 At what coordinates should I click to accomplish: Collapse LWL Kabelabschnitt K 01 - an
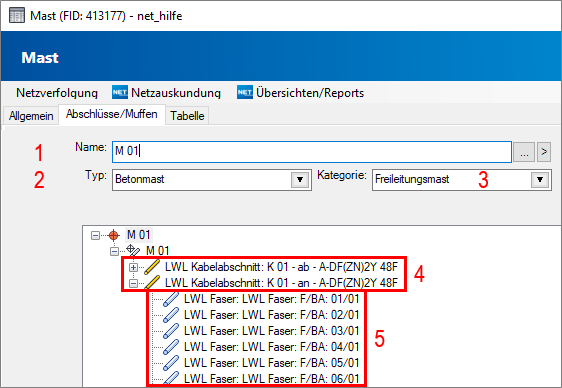[133, 283]
